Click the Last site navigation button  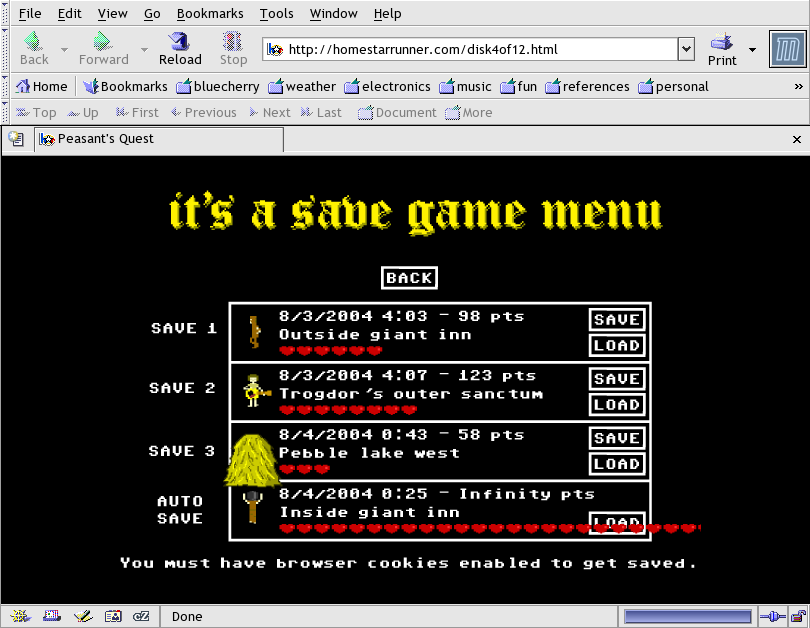tap(321, 113)
